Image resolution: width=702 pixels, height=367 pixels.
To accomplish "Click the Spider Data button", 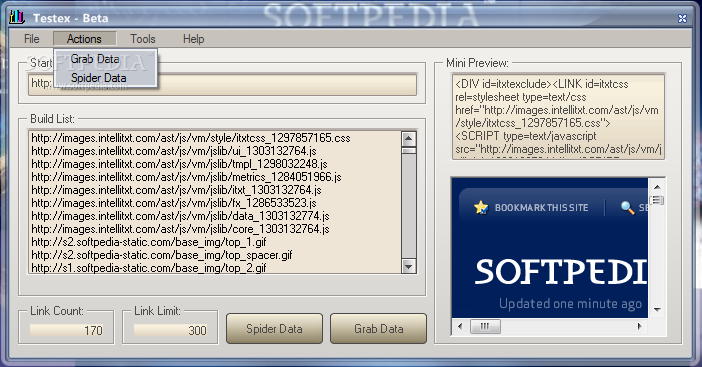I will tap(274, 329).
